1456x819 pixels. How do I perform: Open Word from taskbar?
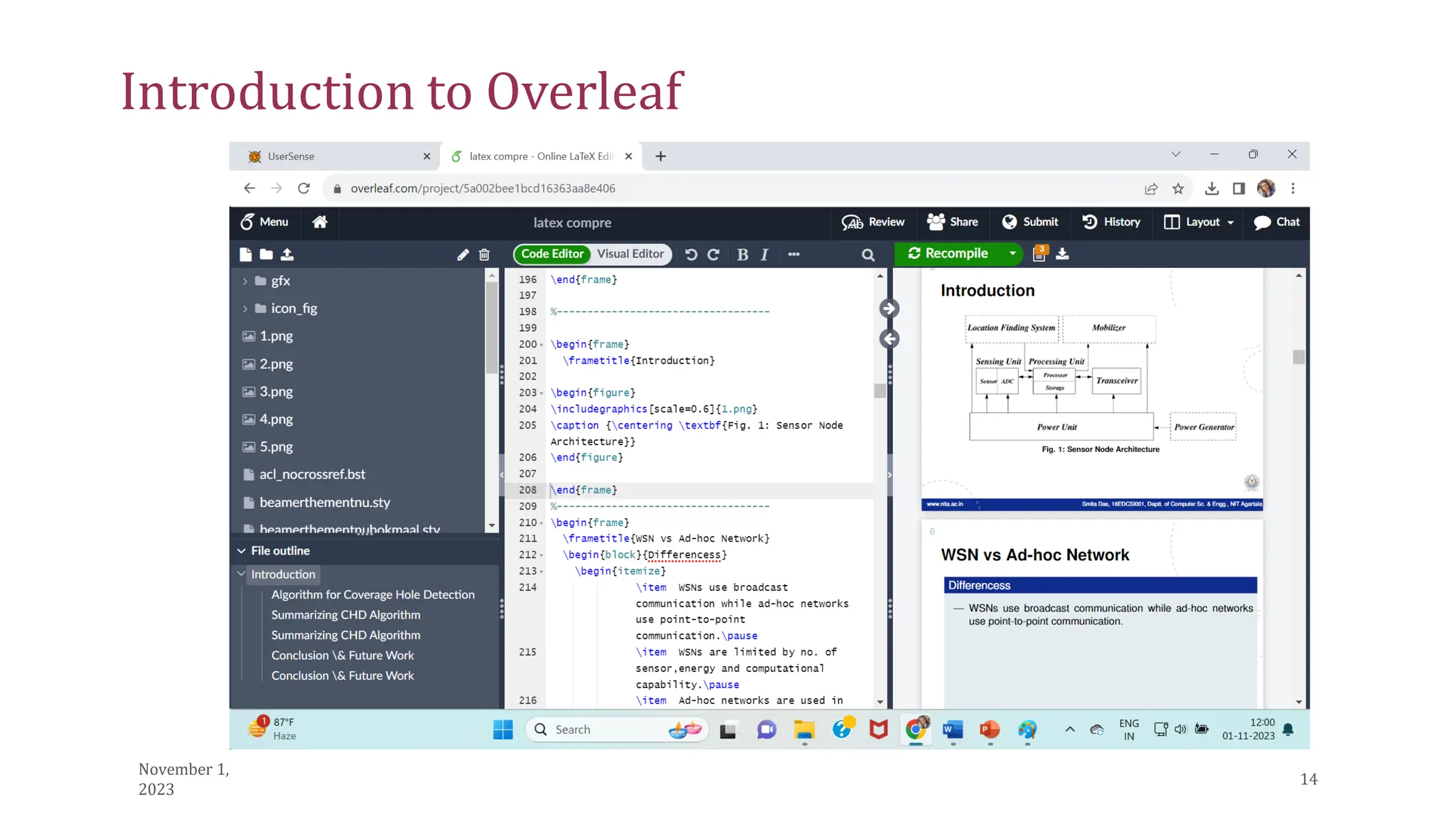[953, 729]
